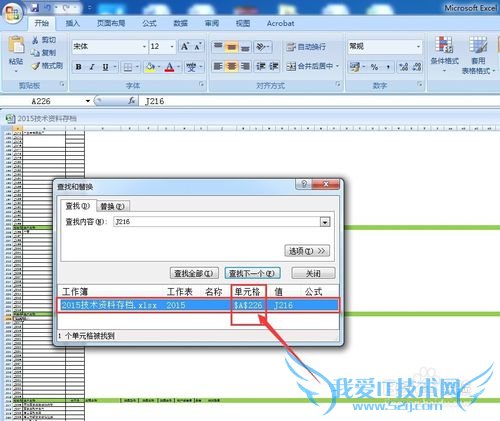Open Format as Table (套用表格格式)
The height and width of the screenshot is (421, 500).
(478, 55)
